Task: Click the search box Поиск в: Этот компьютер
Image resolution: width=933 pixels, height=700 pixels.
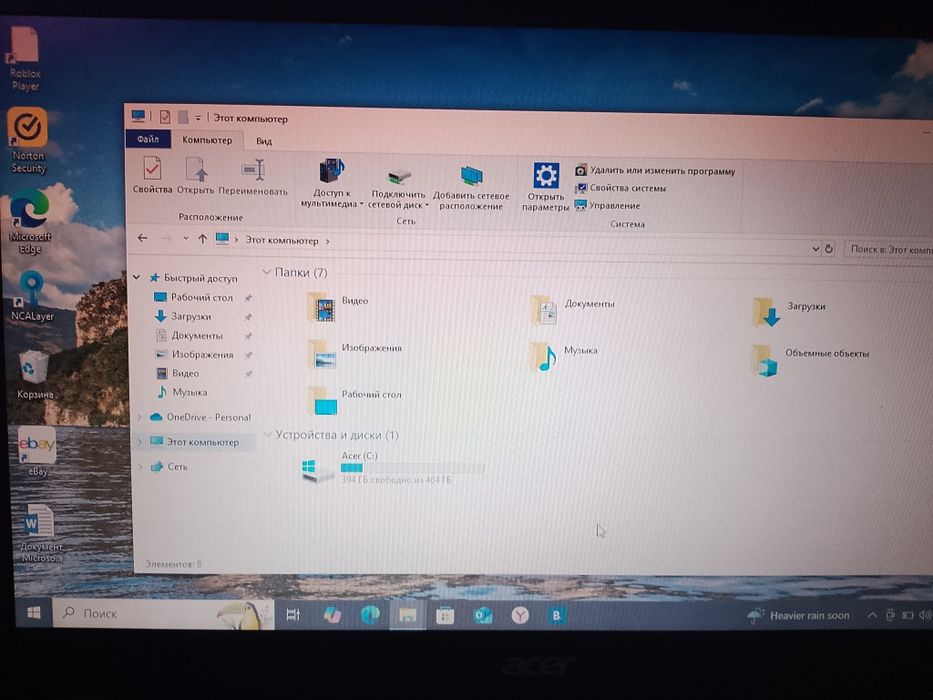Action: point(889,249)
